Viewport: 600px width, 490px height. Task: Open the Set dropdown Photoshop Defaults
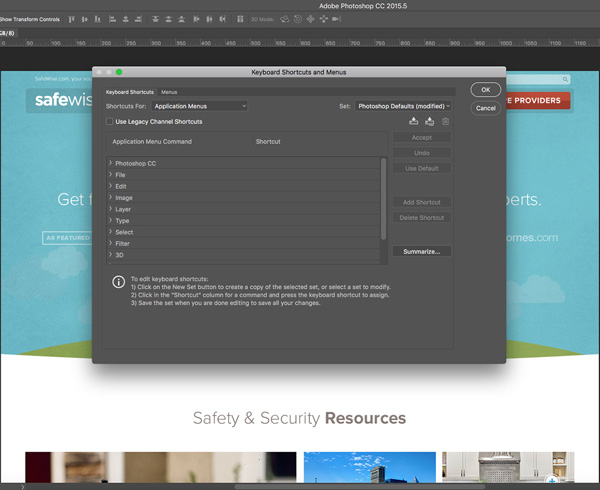tap(403, 106)
